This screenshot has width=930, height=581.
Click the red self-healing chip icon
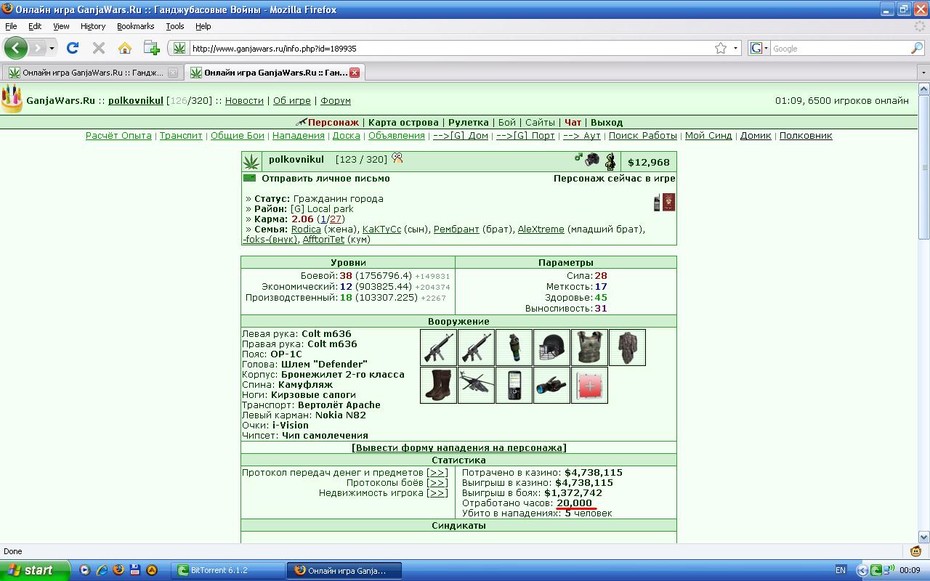[590, 385]
